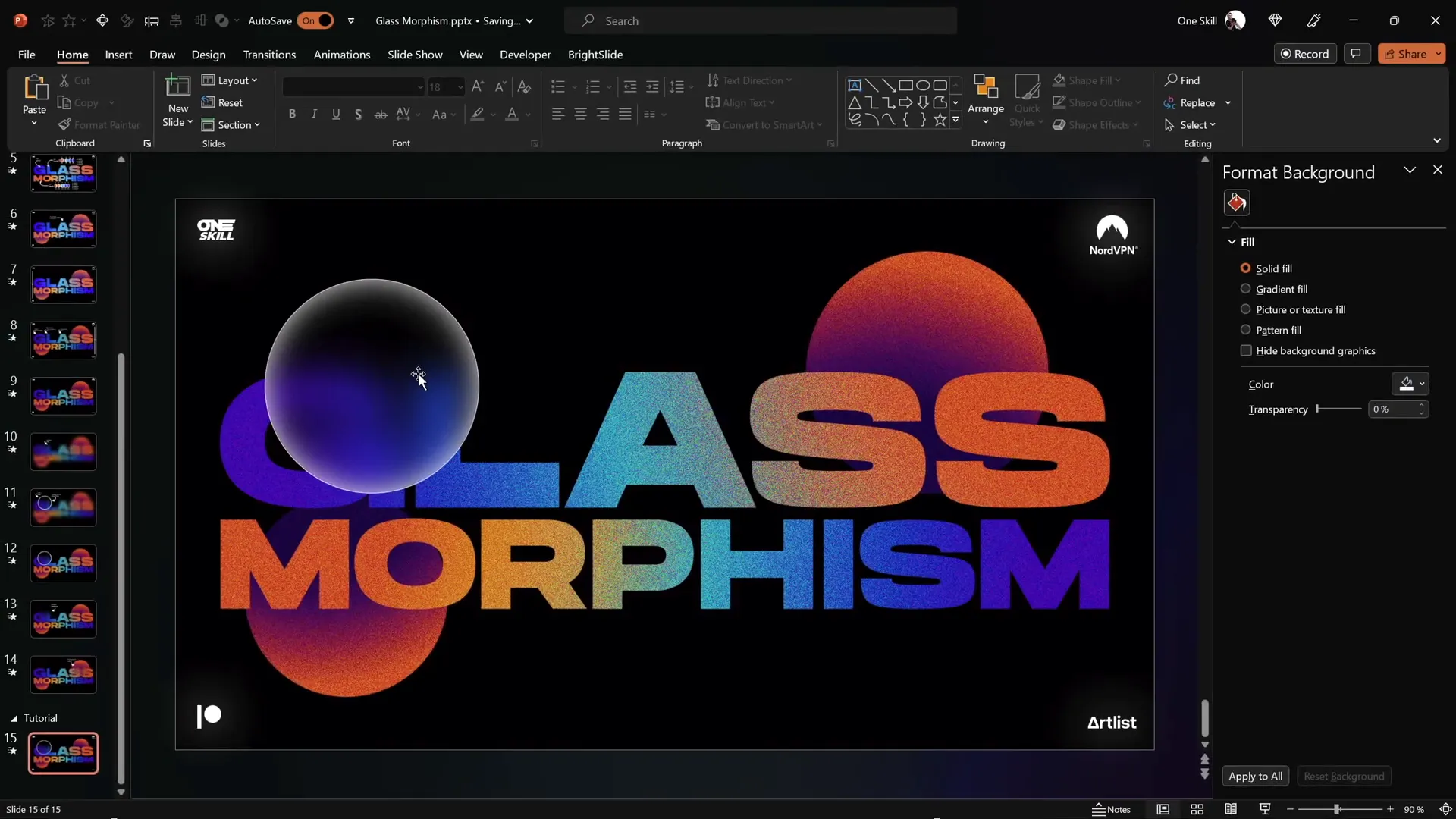Open the BrightSlide menu tab
Viewport: 1456px width, 819px height.
(x=596, y=55)
